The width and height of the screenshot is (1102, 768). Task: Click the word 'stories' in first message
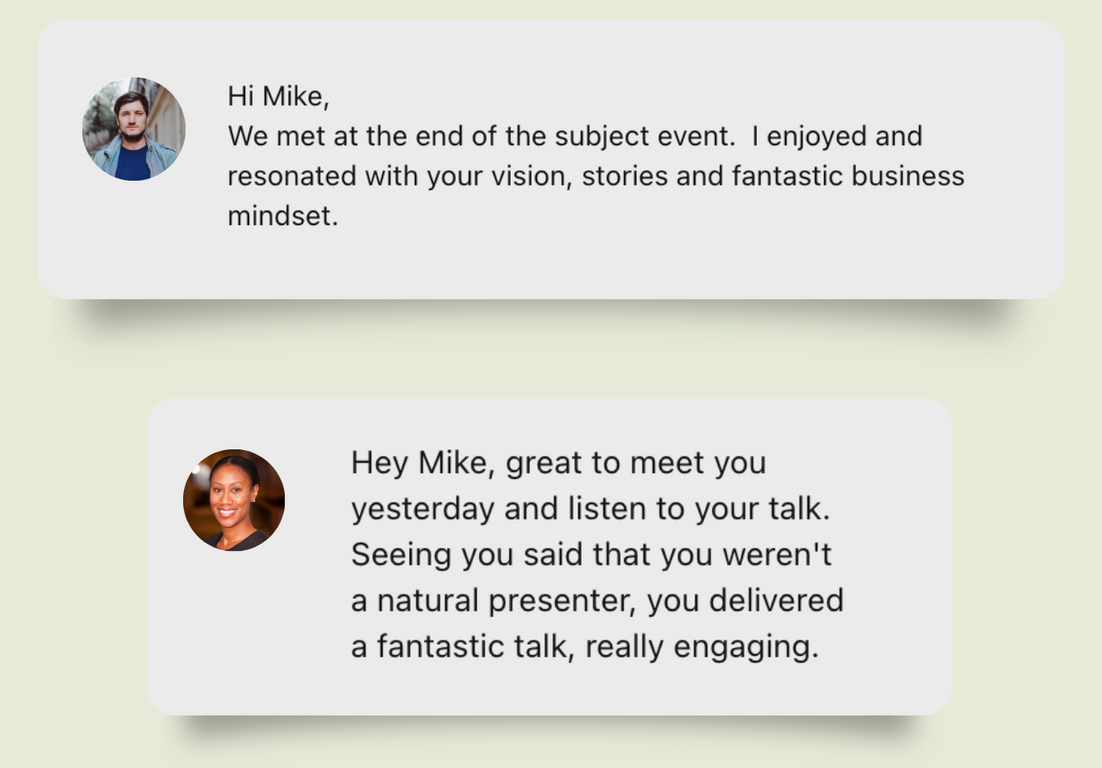pyautogui.click(x=624, y=176)
